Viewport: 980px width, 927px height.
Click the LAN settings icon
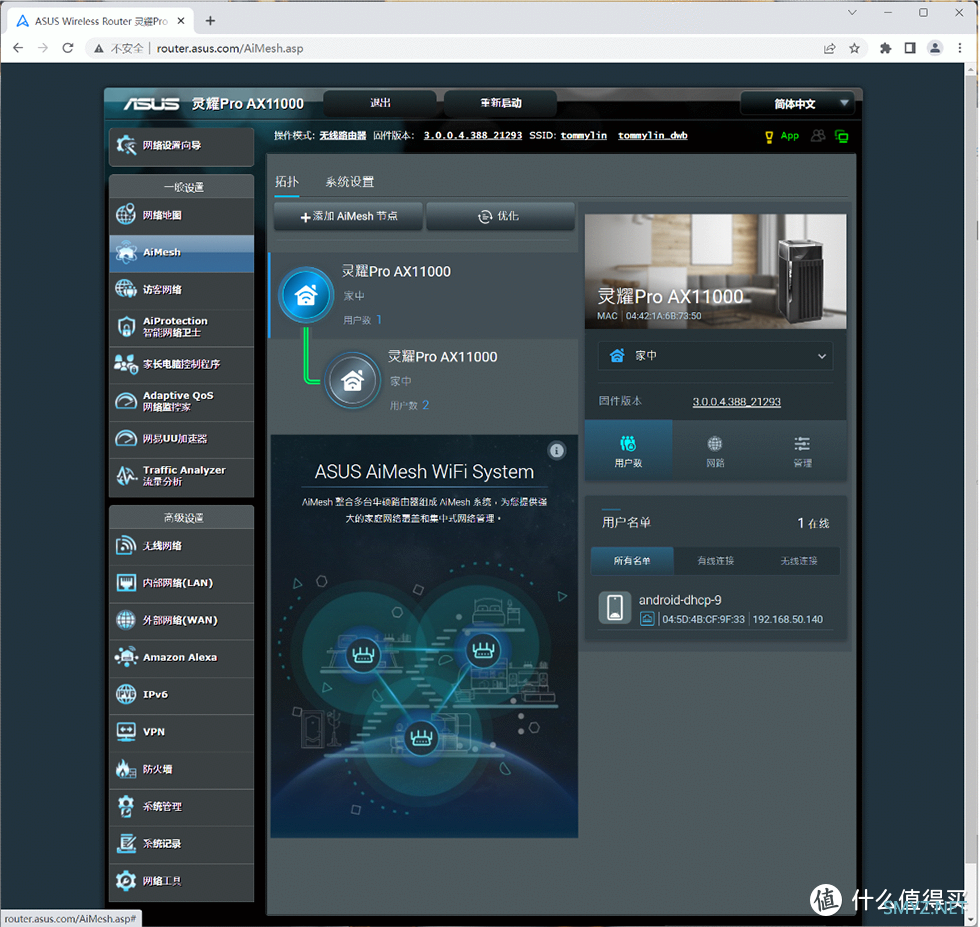pos(126,583)
